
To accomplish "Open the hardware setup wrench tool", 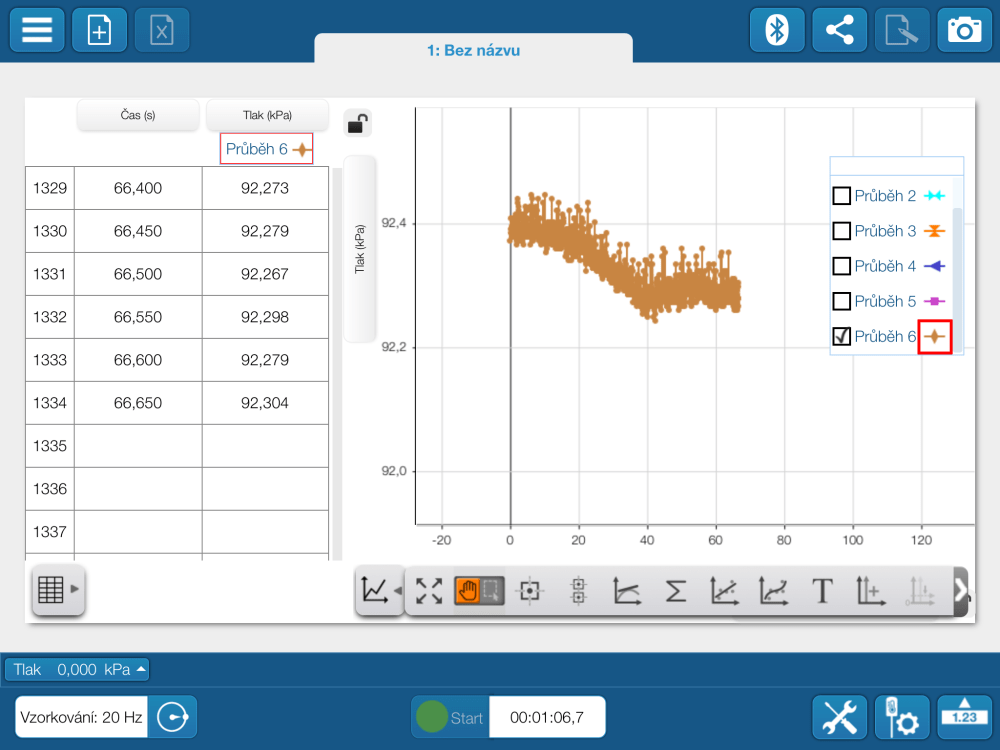I will (839, 717).
